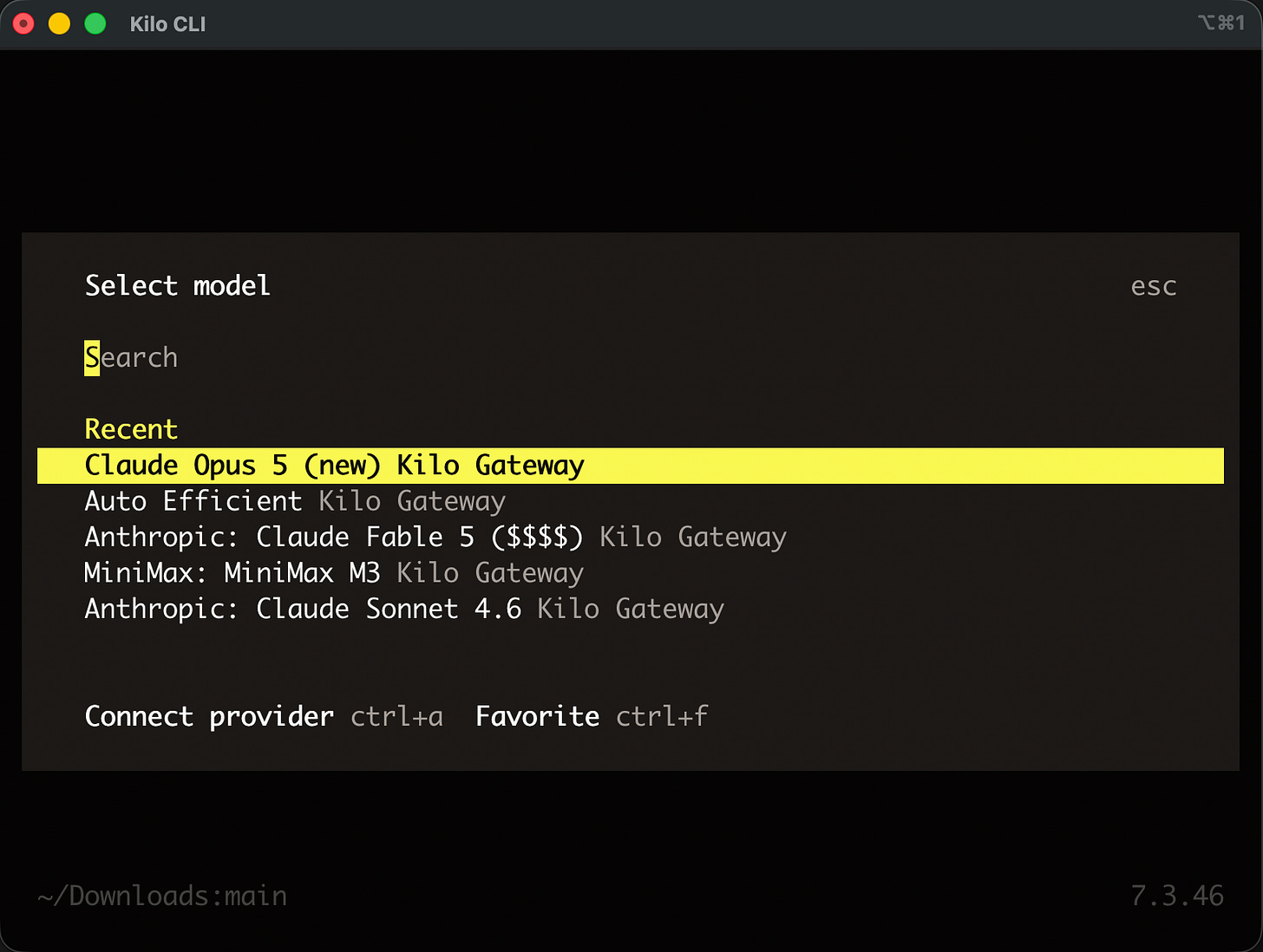
Task: Close the Kilo CLI window
Action: click(x=23, y=23)
